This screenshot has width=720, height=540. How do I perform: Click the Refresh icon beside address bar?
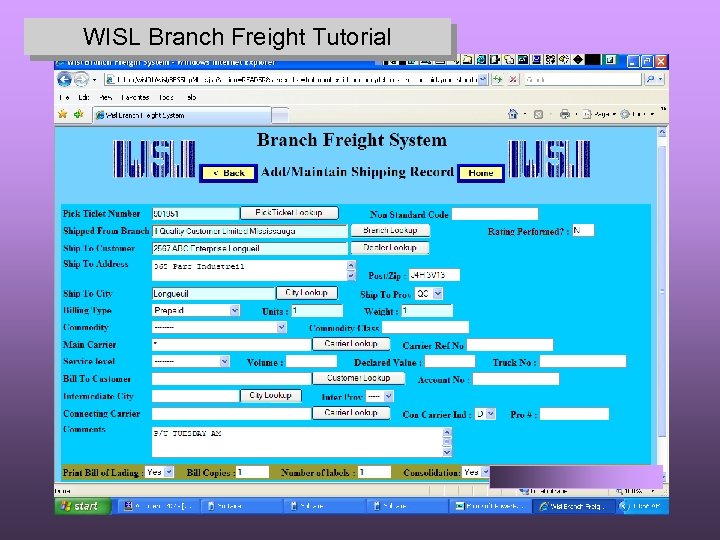498,79
